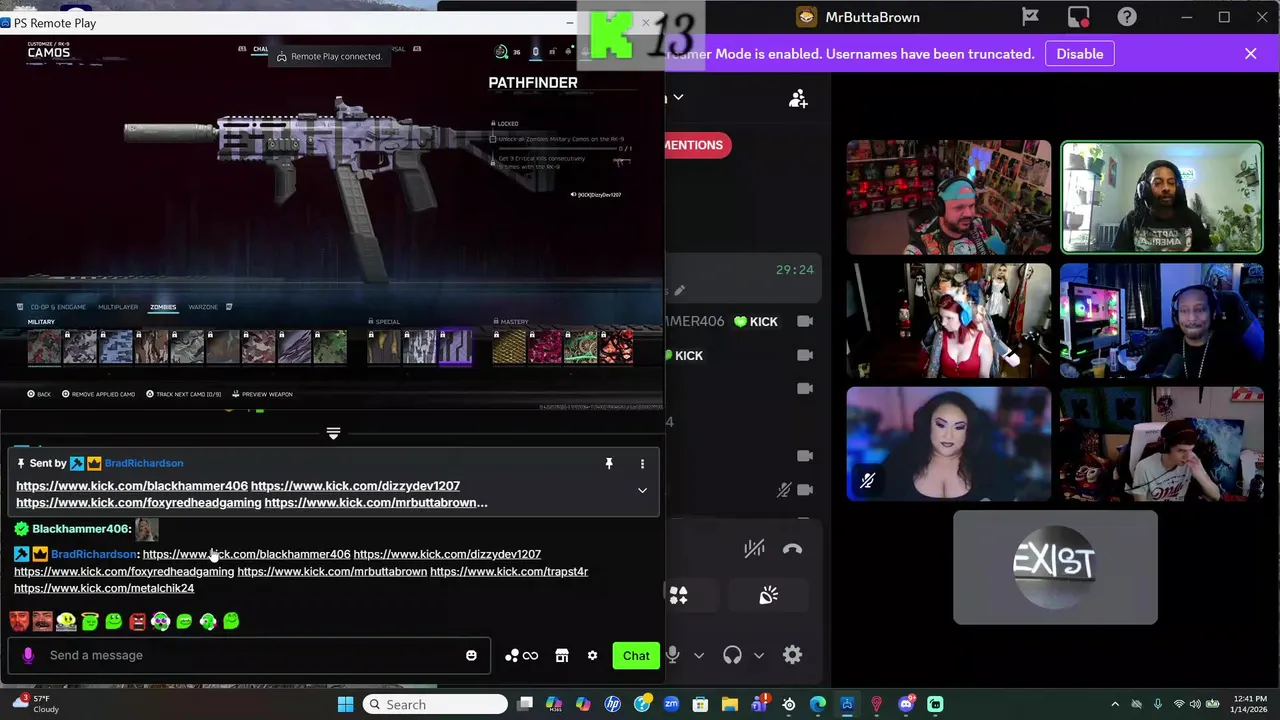Click the weather widget in the taskbar

(35, 704)
